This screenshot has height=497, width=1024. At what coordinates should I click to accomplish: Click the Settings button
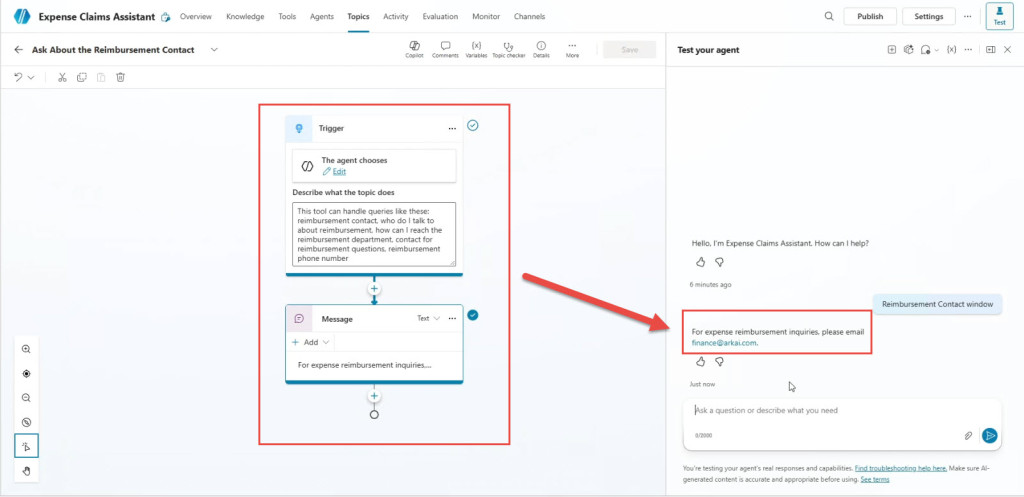tap(929, 16)
